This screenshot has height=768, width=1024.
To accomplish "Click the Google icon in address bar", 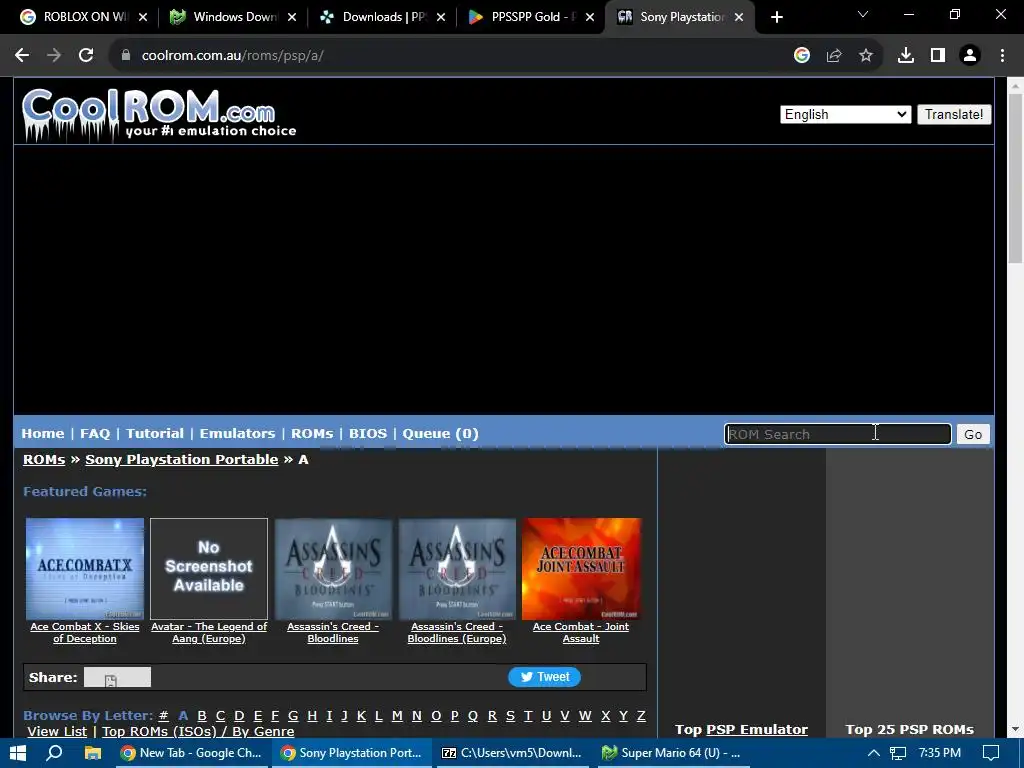I will point(802,56).
